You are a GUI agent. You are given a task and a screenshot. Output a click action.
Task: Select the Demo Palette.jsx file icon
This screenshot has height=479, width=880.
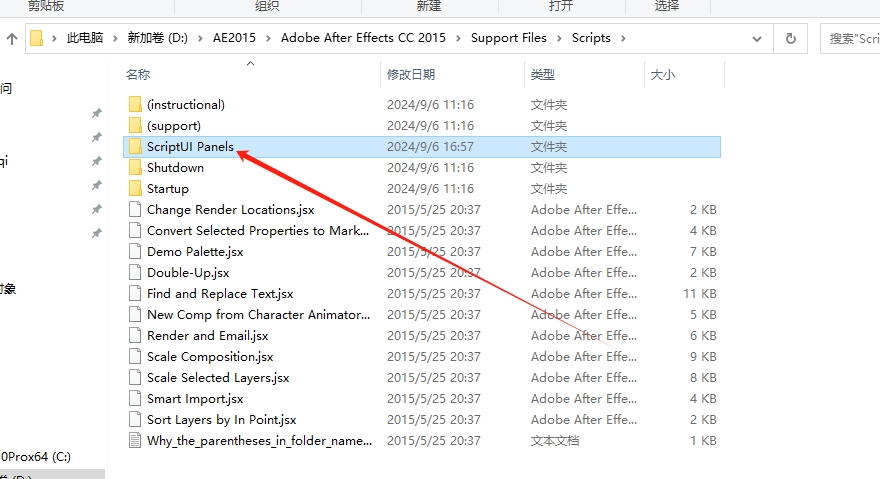tap(136, 252)
